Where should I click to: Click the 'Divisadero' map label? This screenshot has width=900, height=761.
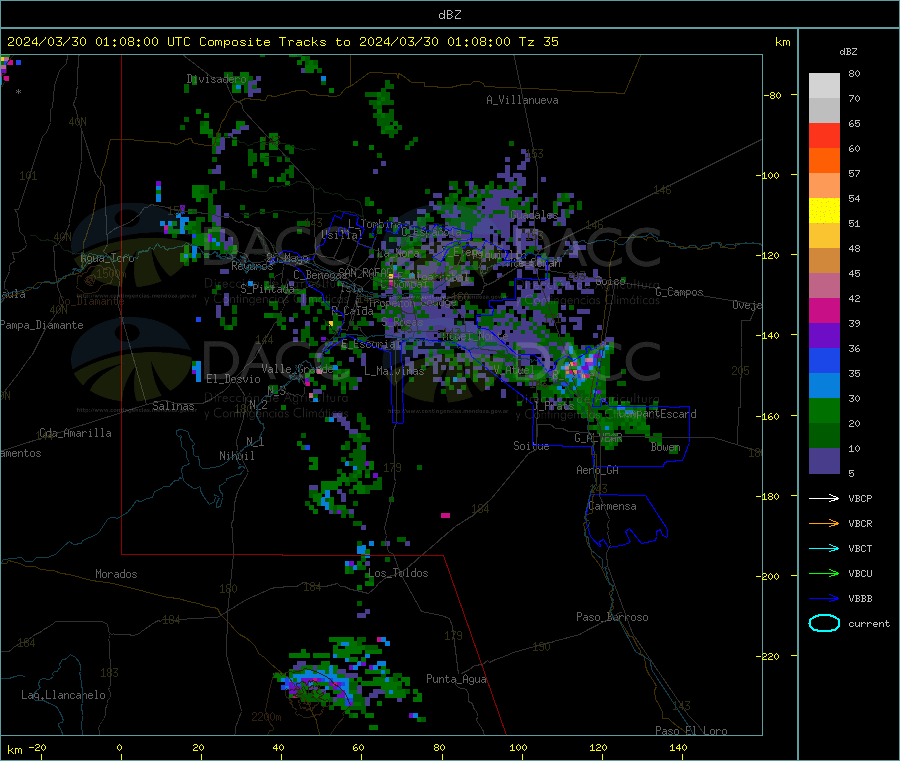[216, 79]
